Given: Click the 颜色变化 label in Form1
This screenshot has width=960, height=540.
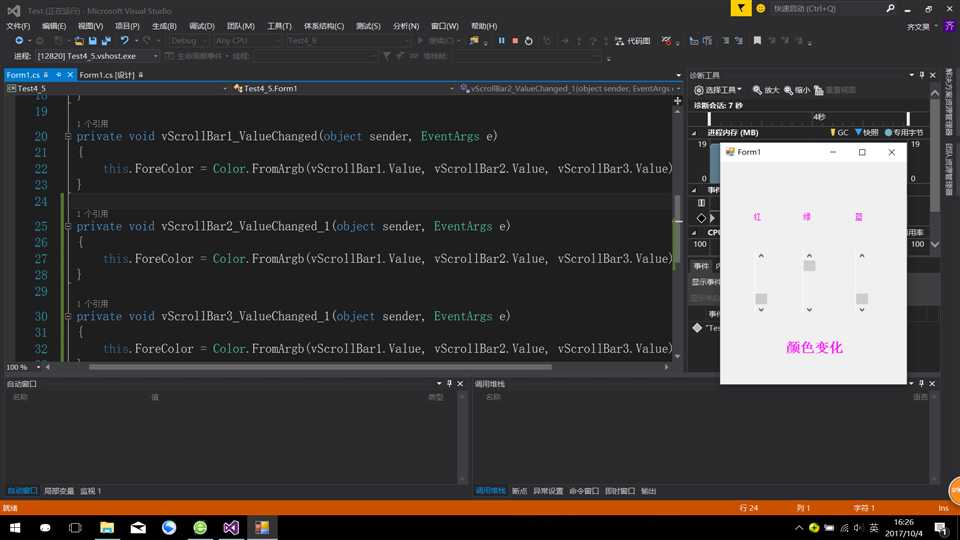Looking at the screenshot, I should coord(814,348).
